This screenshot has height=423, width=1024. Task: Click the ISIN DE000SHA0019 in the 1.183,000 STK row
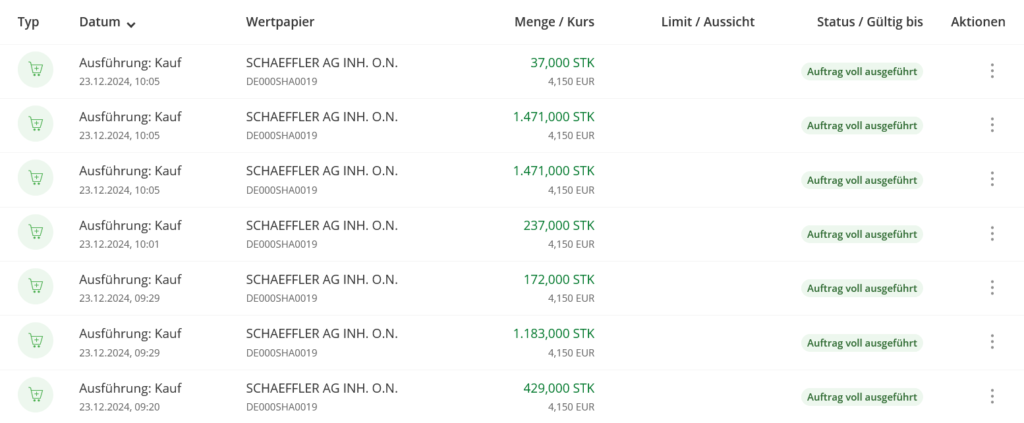pyautogui.click(x=281, y=352)
